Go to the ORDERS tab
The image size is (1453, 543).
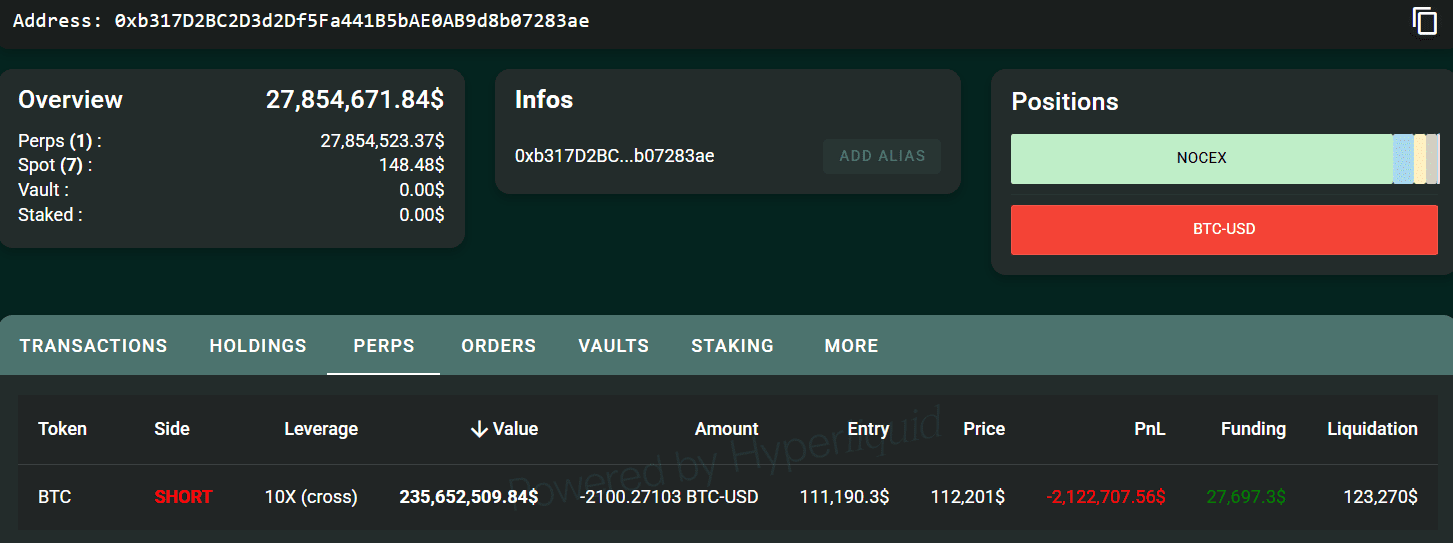click(499, 346)
